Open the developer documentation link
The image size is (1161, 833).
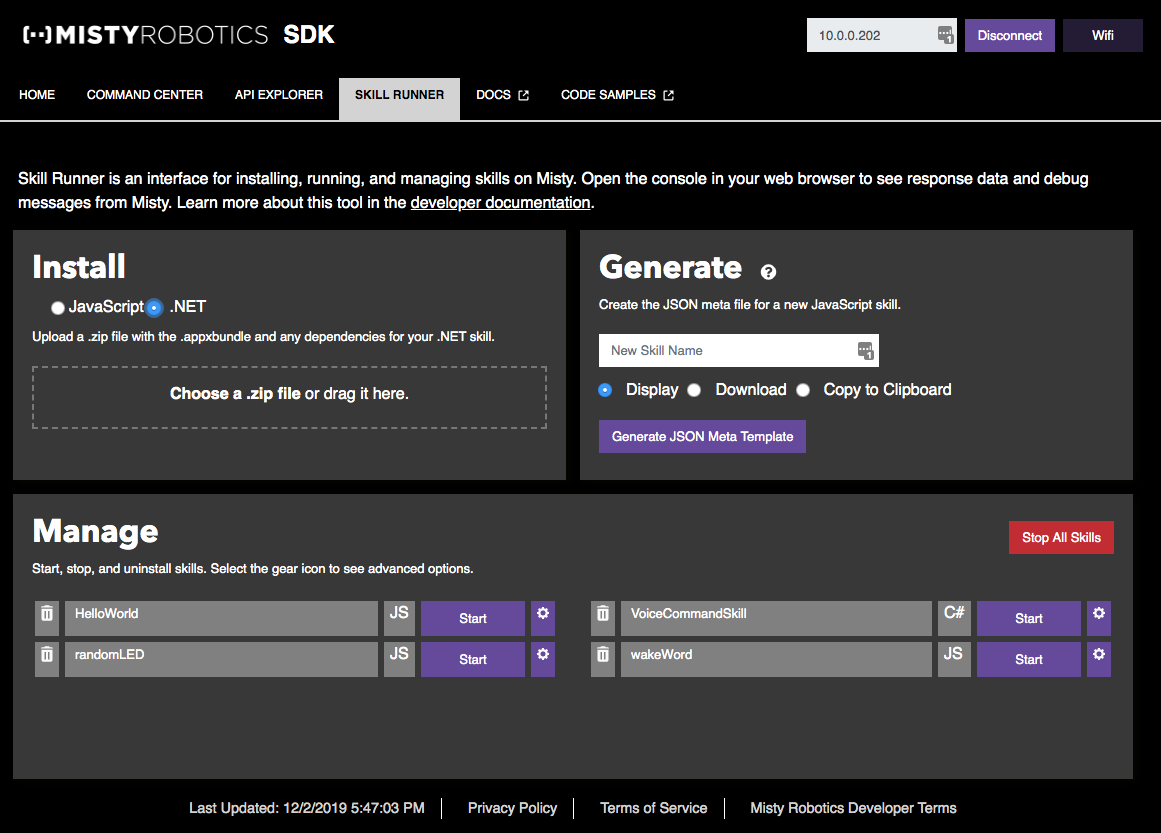point(500,202)
